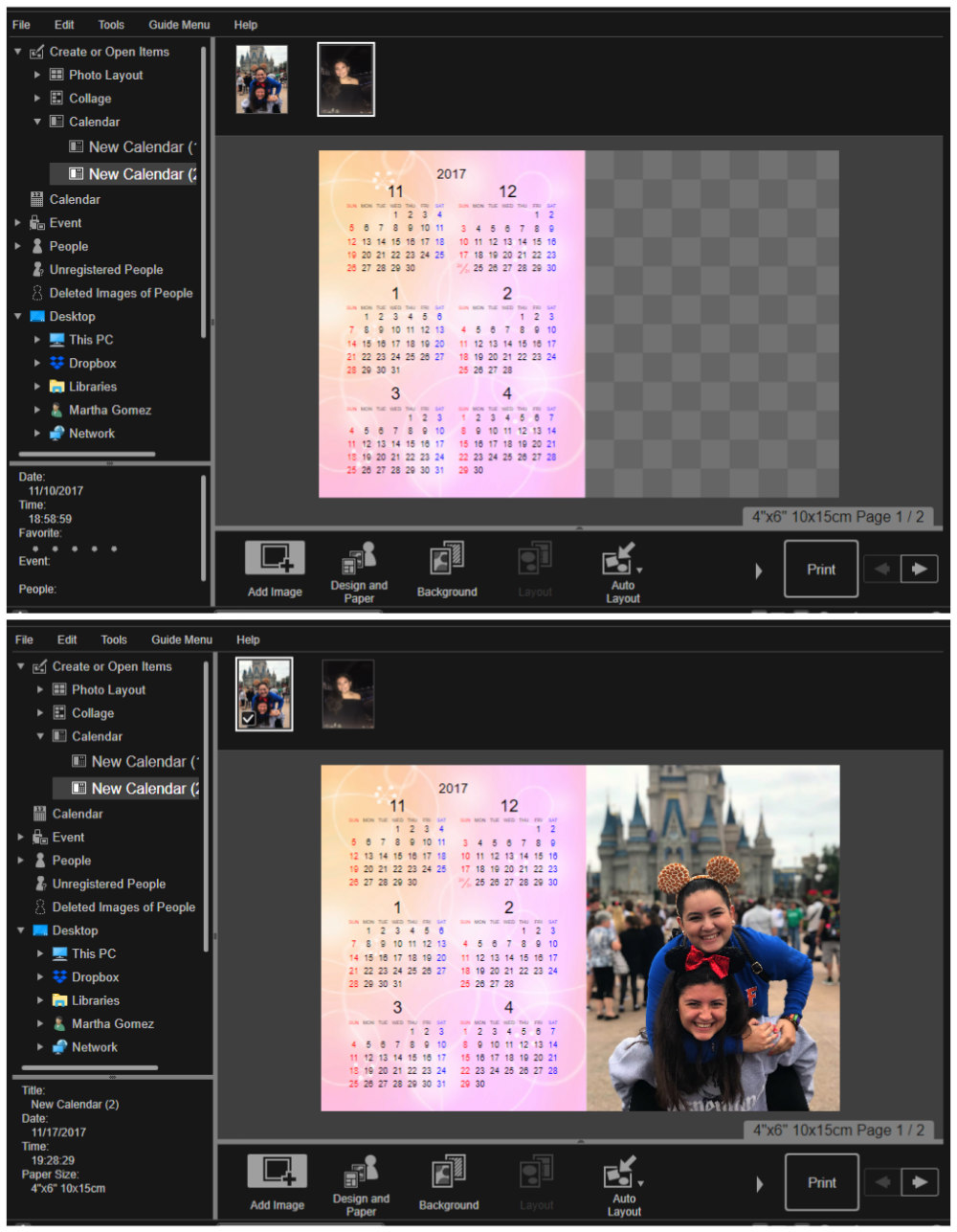Select Network in the lower window tree
Screen dimensions: 957x1232
click(x=95, y=1048)
